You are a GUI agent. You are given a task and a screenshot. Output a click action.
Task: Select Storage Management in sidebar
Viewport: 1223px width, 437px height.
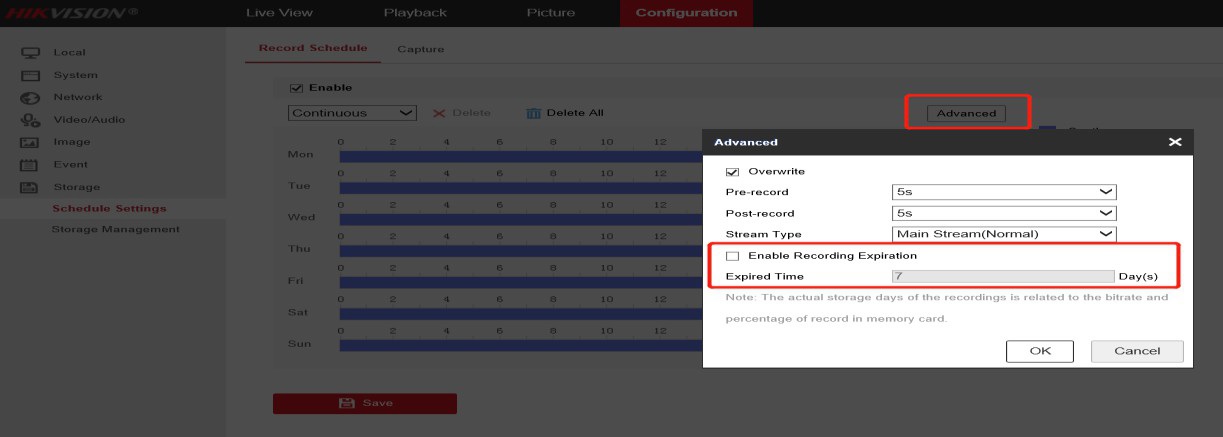pos(116,229)
